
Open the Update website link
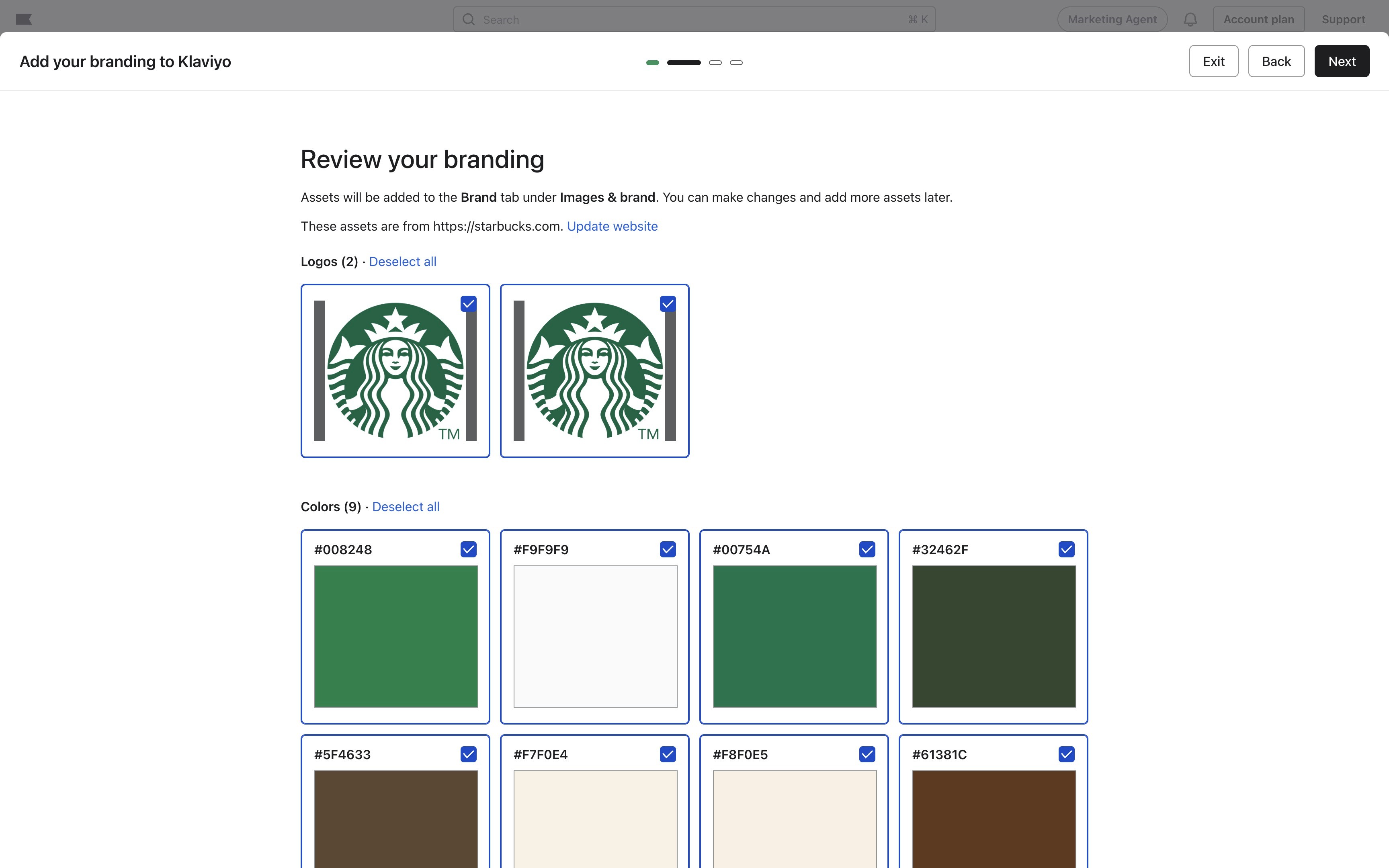[612, 226]
